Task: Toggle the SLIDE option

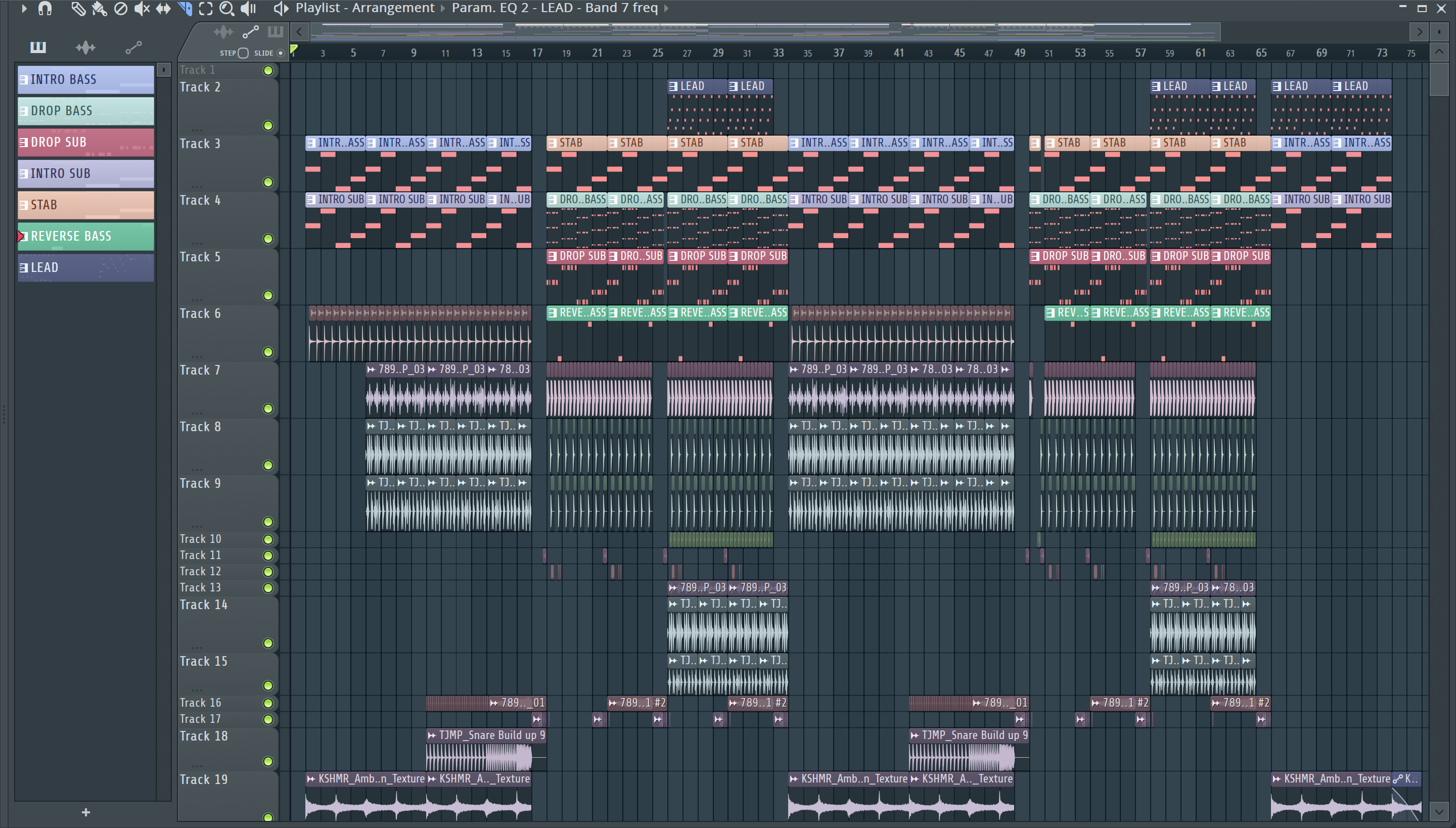Action: [x=281, y=53]
